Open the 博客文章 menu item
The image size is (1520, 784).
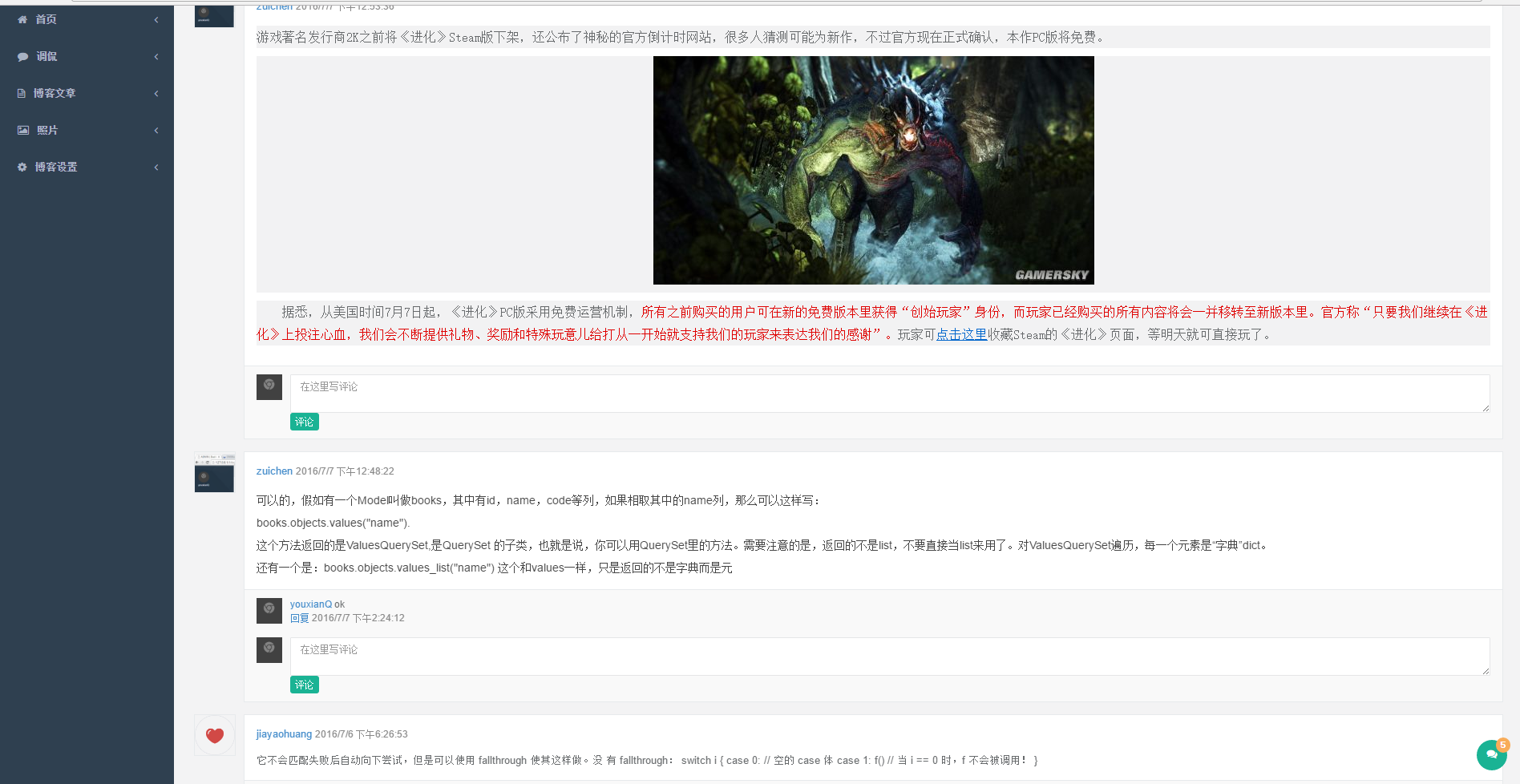(87, 93)
